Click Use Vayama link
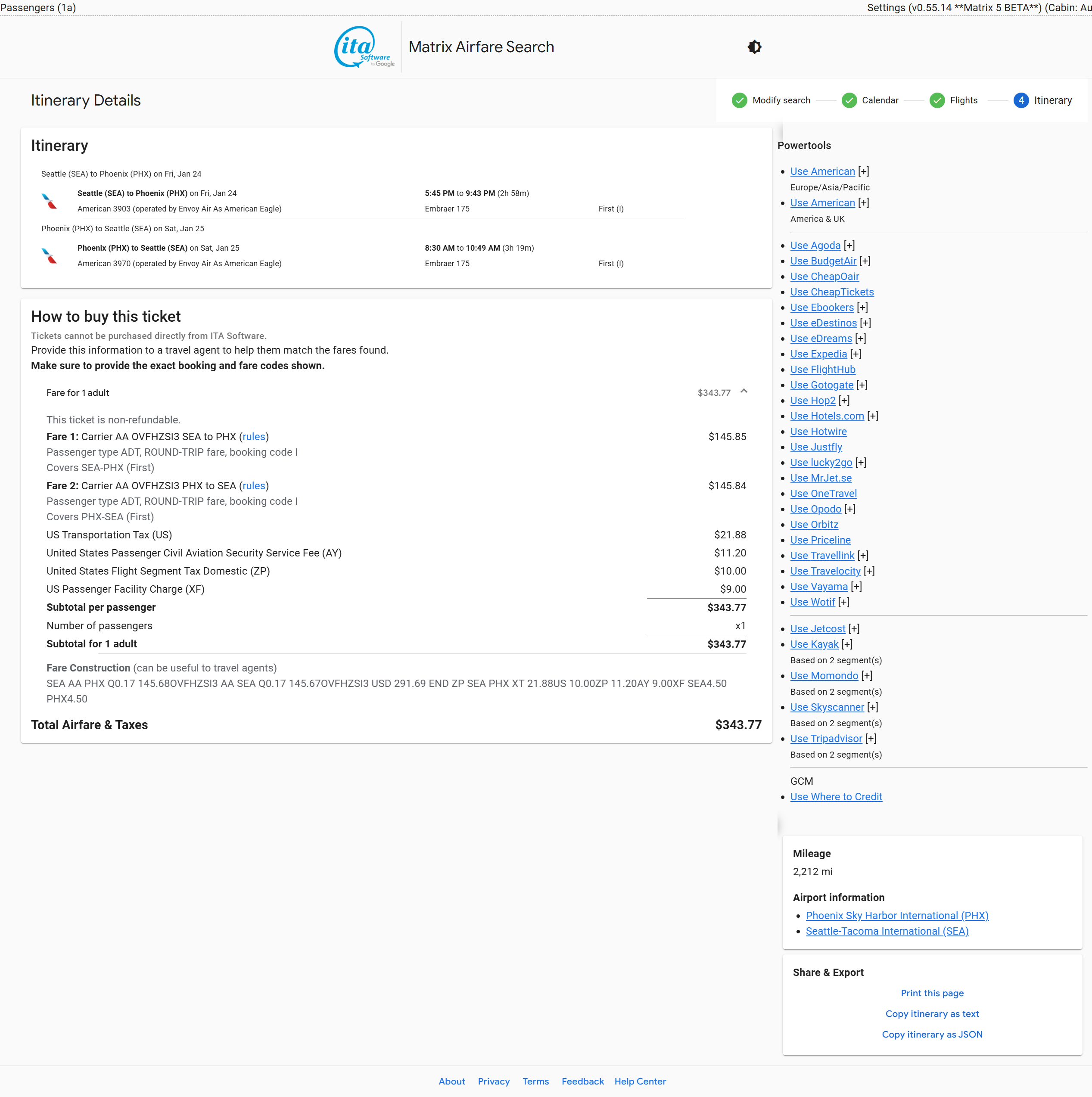 (x=819, y=587)
